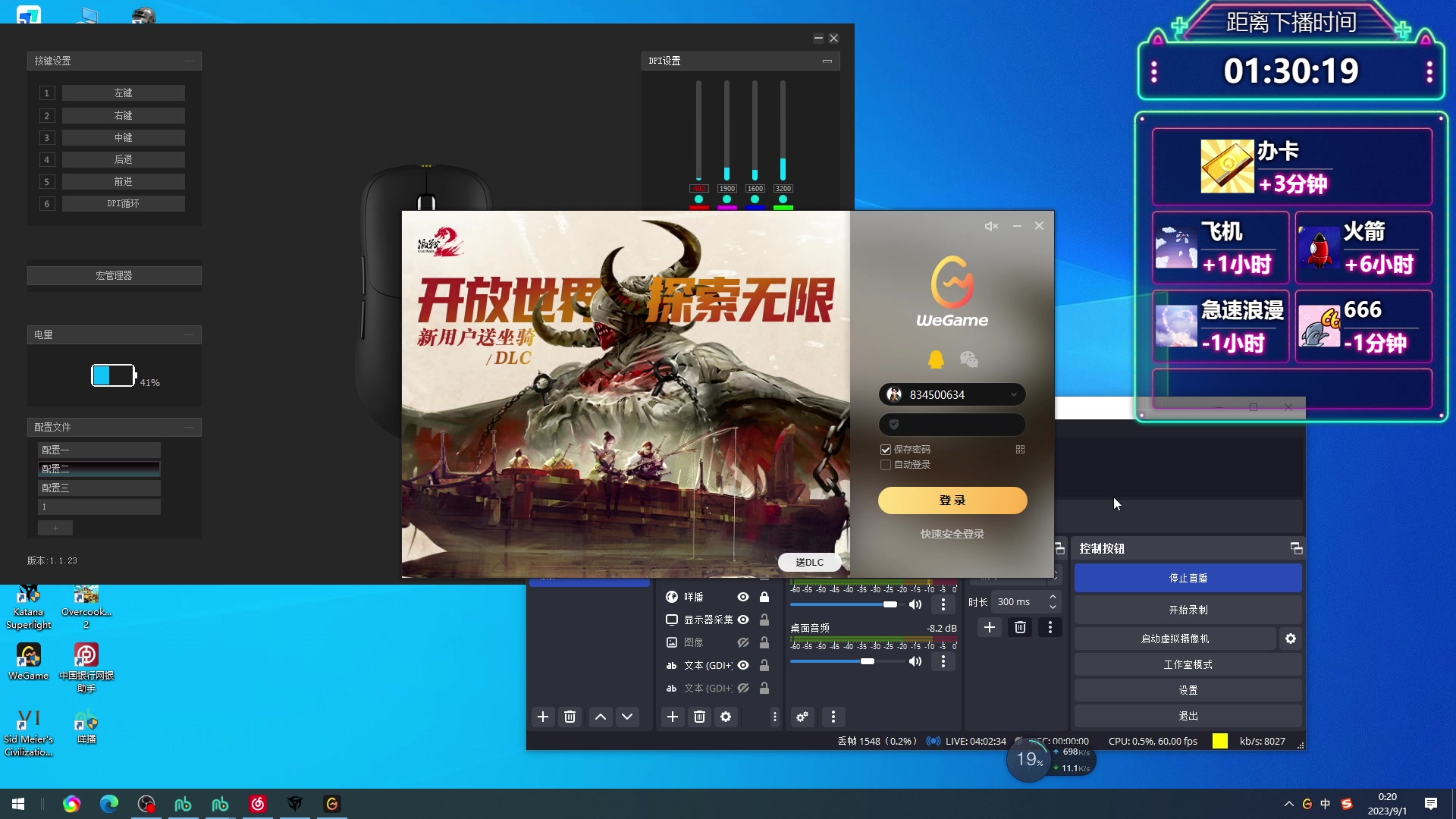Collapse the 配置文件 panel
This screenshot has height=819, width=1456.
[189, 427]
